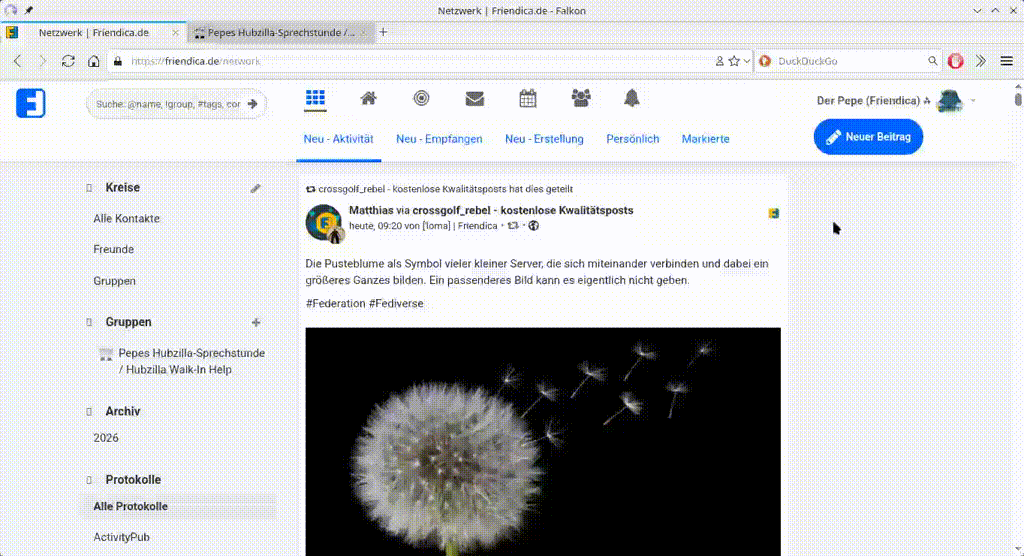Show more toolbar items chevron
Viewport: 1024px width, 556px height.
coord(981,61)
